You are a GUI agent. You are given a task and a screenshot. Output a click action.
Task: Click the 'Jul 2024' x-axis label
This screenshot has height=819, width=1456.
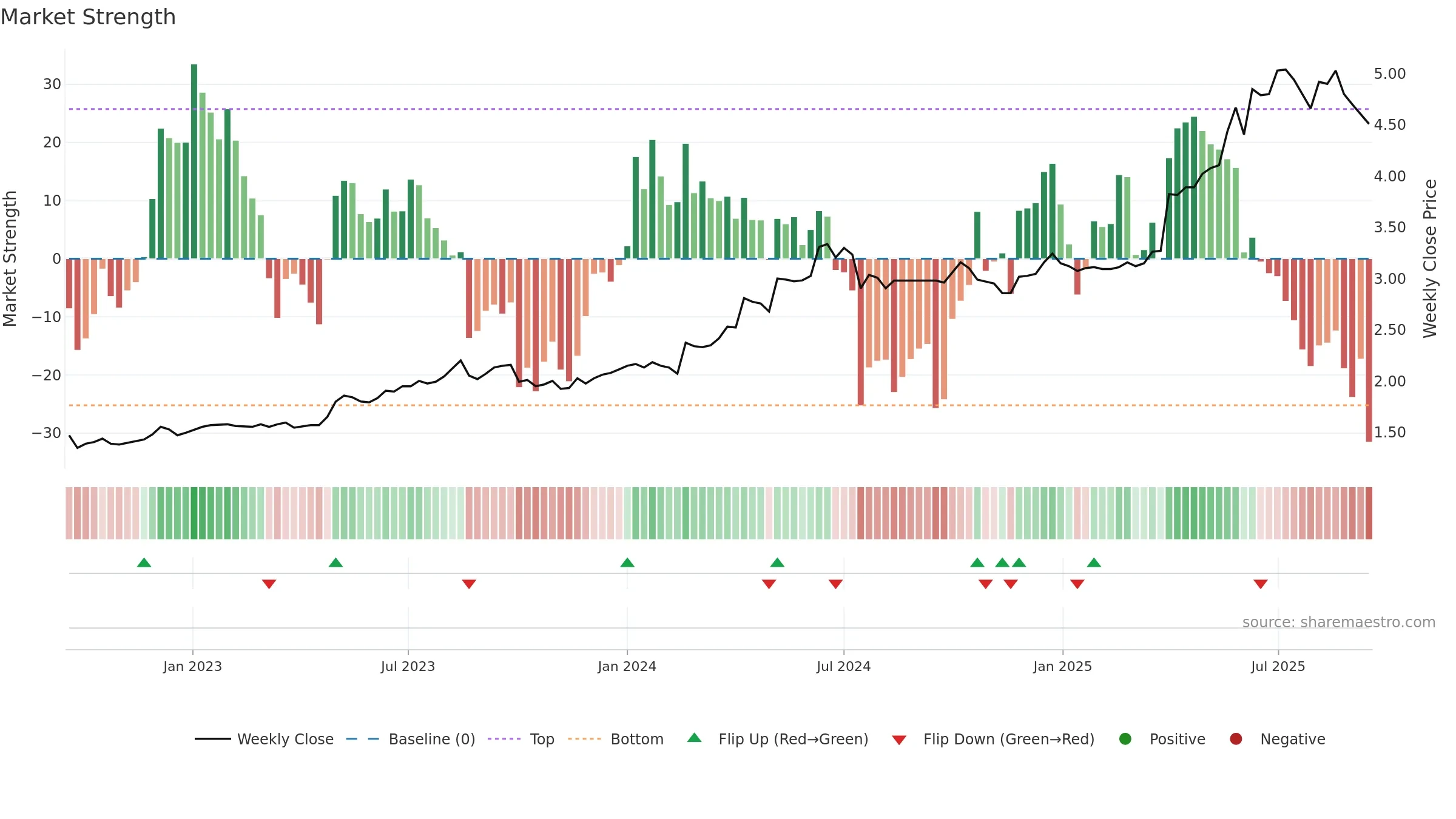coord(843,666)
